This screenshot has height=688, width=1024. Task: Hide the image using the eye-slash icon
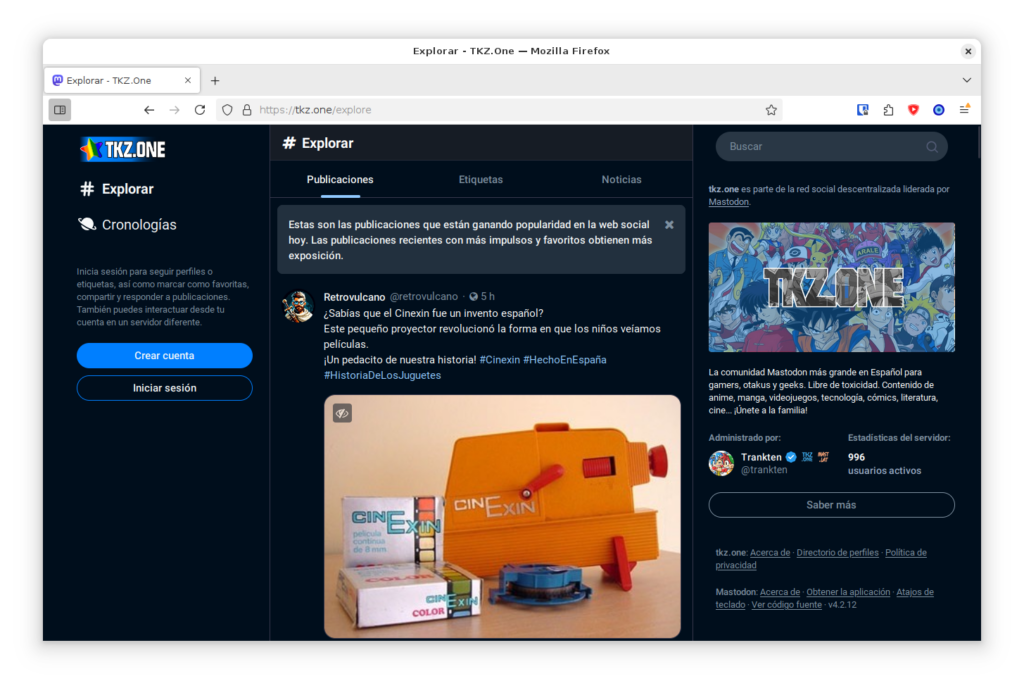pyautogui.click(x=342, y=413)
